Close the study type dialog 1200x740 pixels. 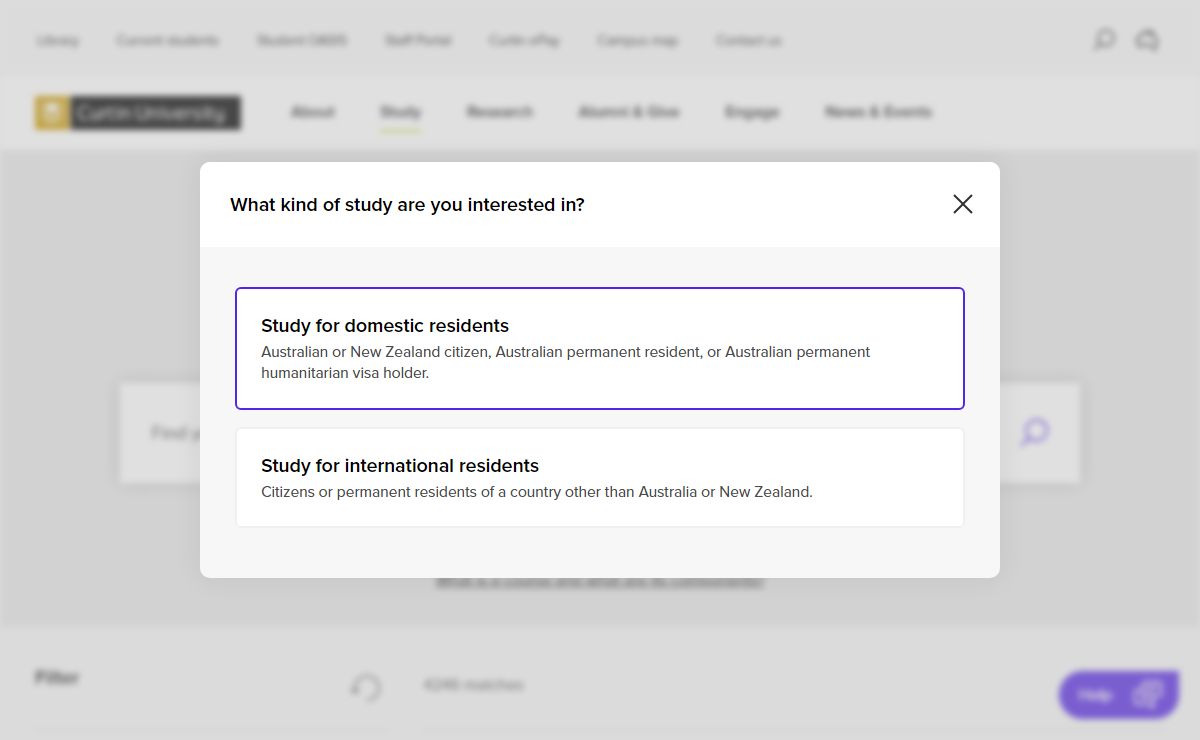click(962, 204)
